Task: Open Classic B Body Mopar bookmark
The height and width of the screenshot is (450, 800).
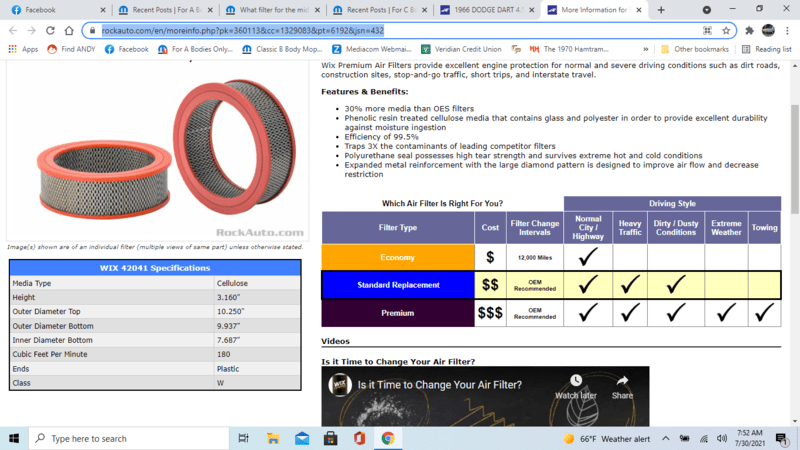Action: pyautogui.click(x=282, y=49)
